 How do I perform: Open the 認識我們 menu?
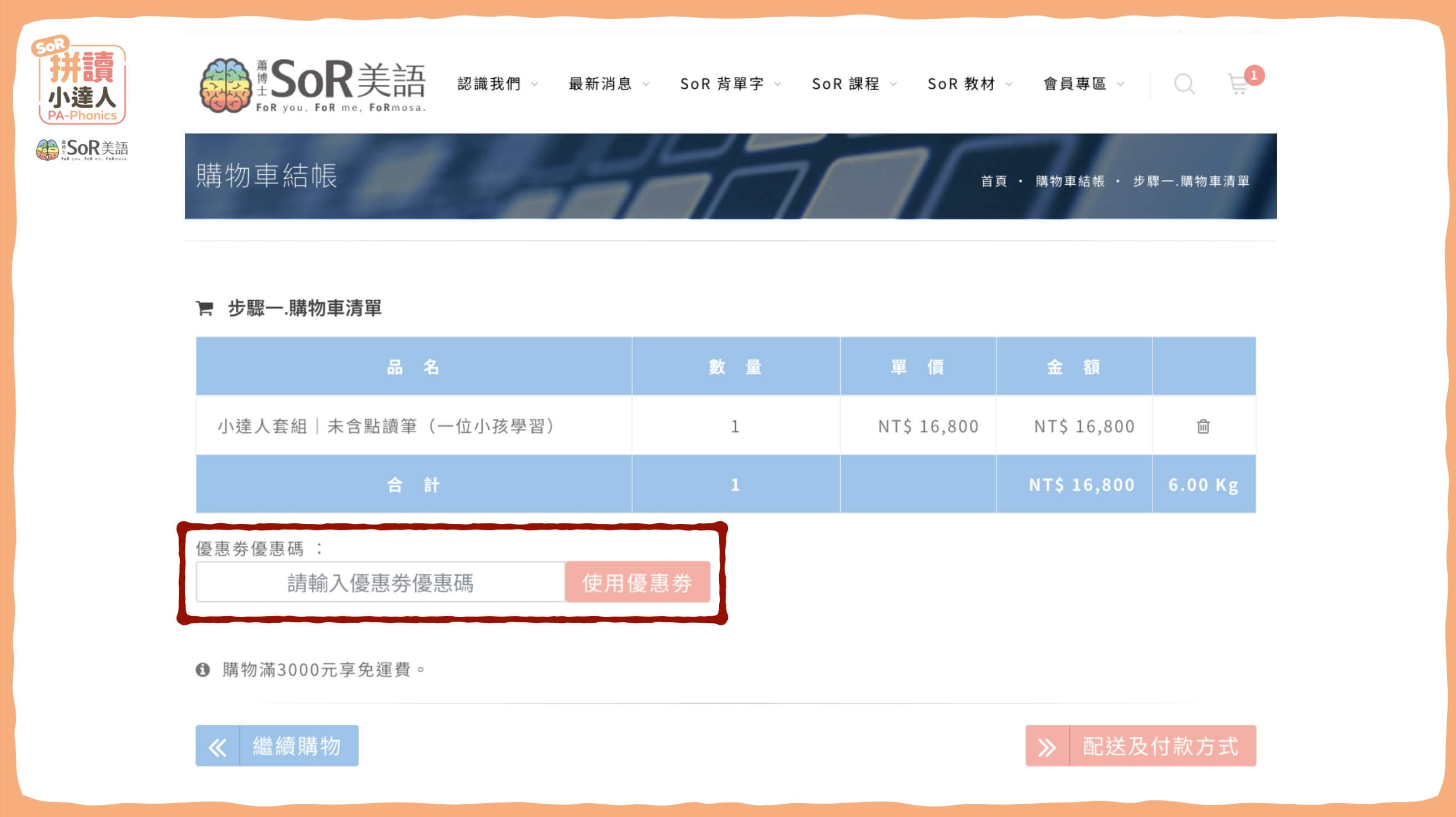[x=489, y=84]
